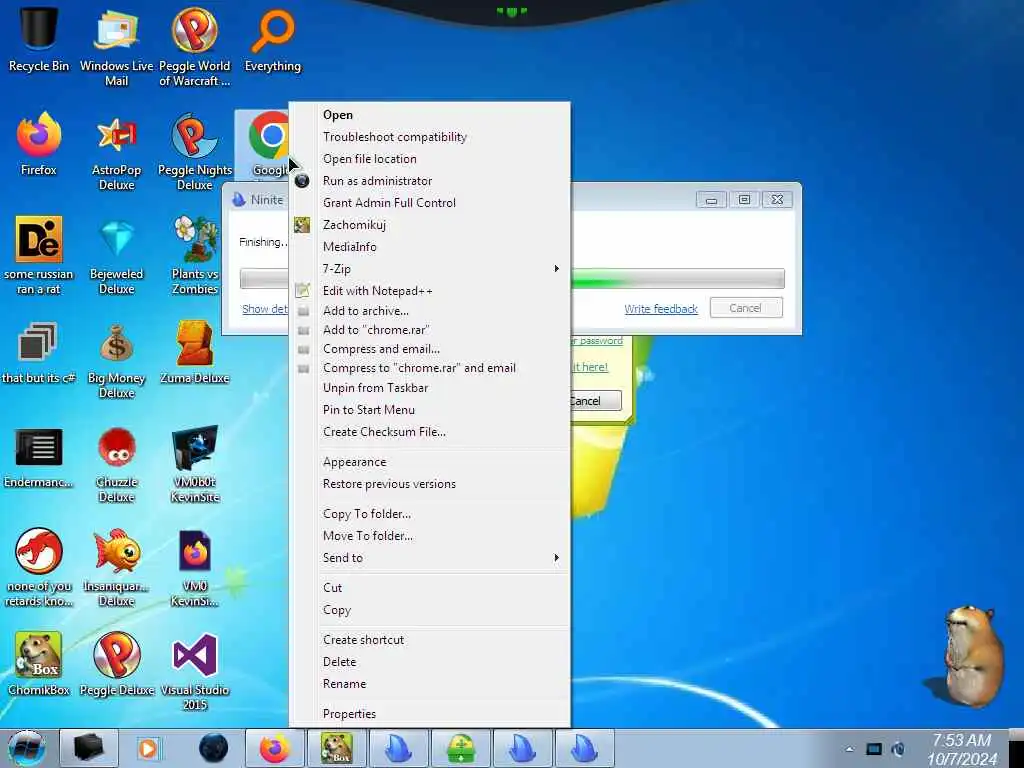Select the Chuzzle Deluxe icon
This screenshot has height=768, width=1024.
coord(116,465)
